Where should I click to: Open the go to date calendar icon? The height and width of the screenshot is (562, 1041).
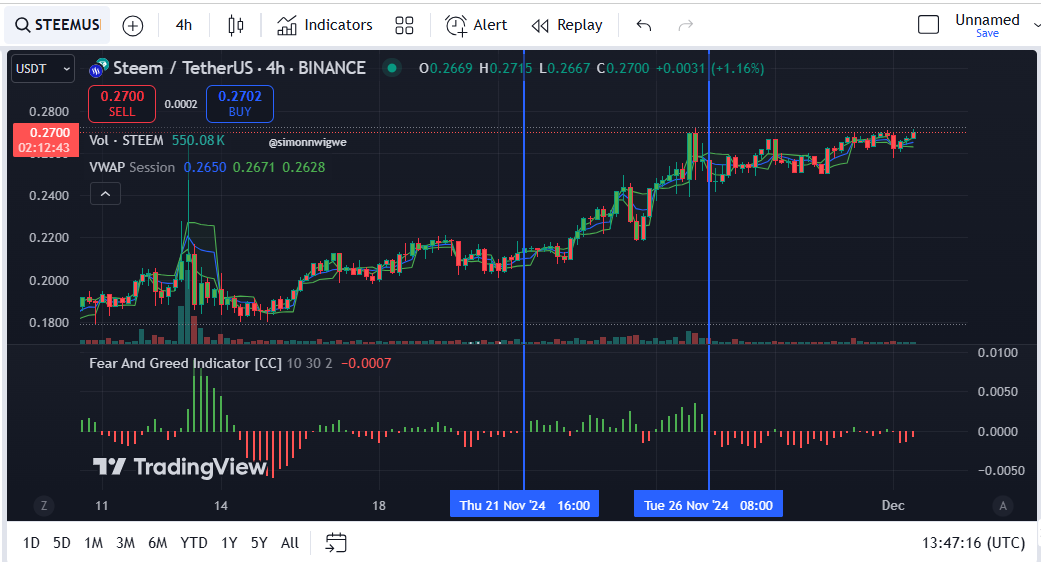pos(336,543)
